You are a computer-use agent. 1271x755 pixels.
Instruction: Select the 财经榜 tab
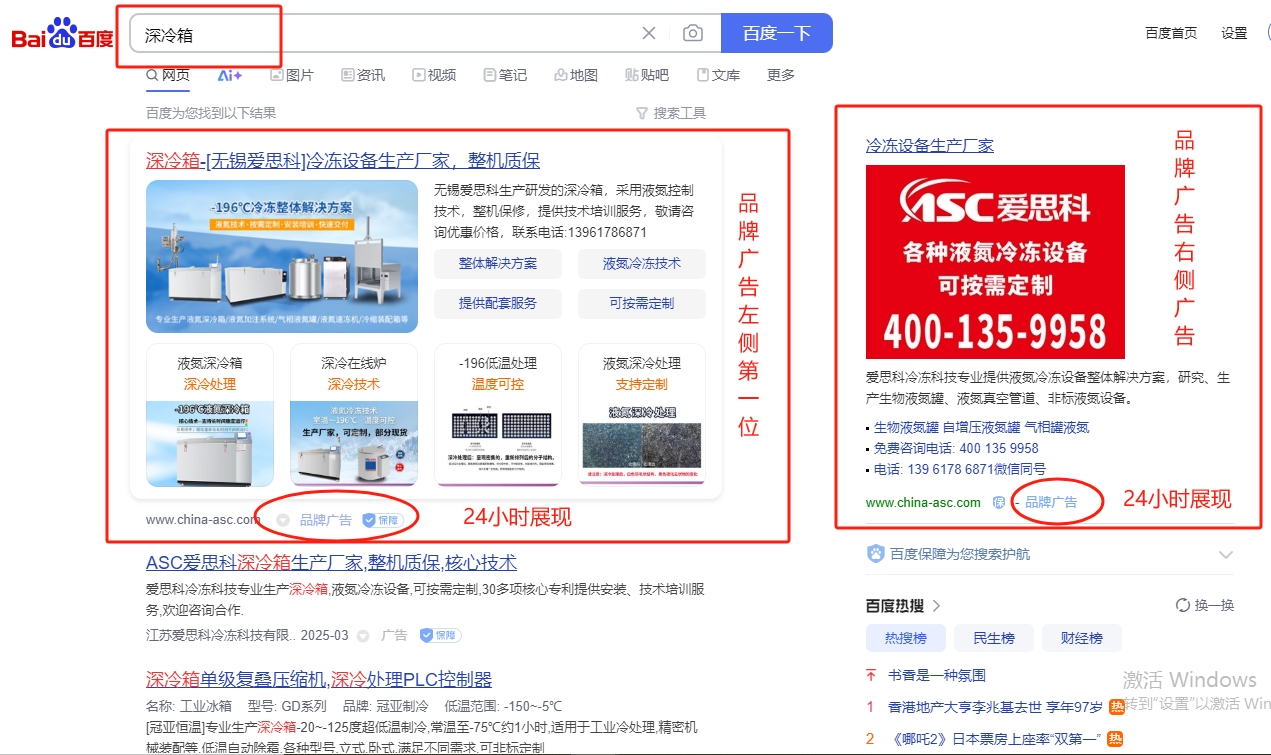click(x=1082, y=638)
